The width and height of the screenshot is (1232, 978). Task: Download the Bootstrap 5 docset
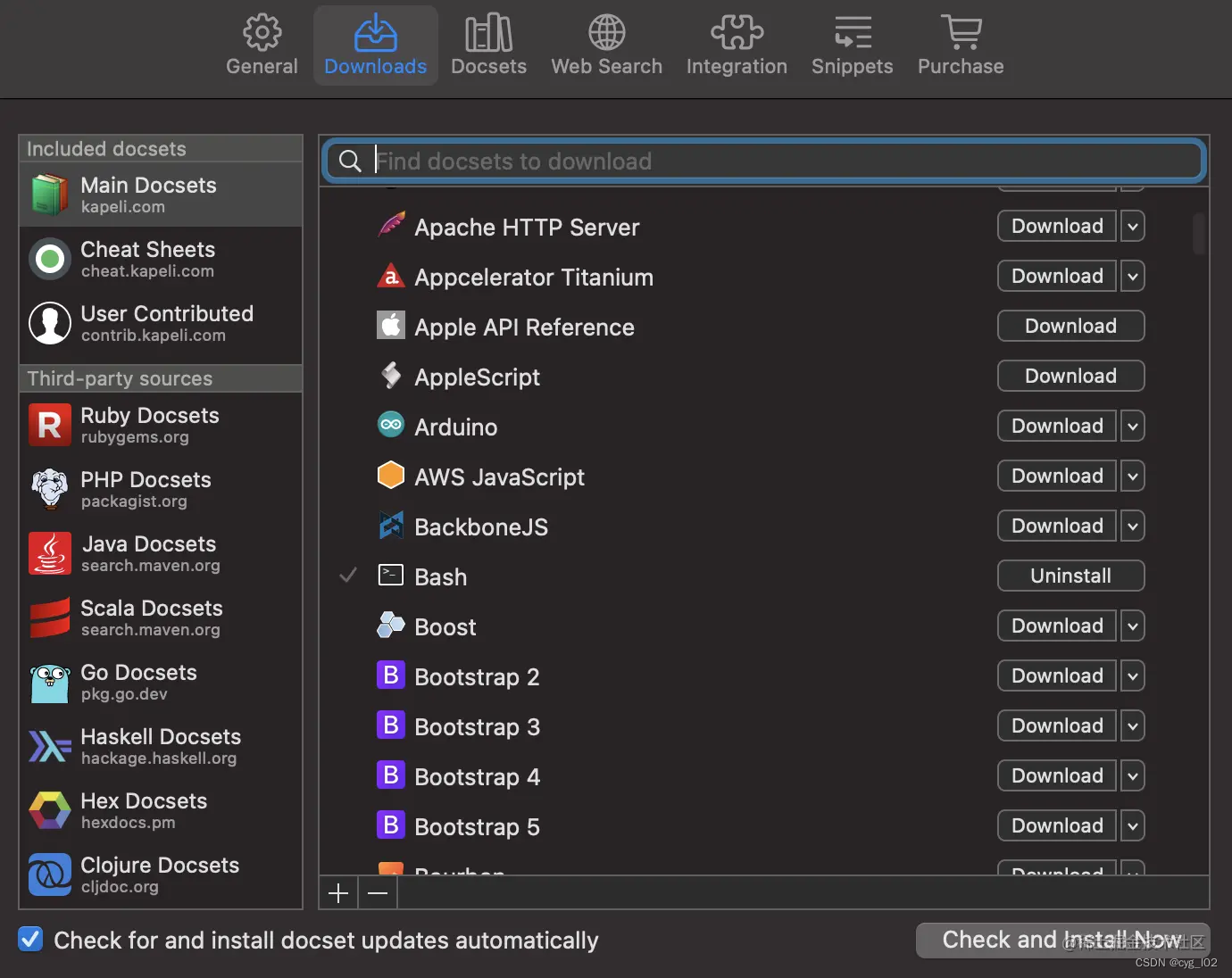point(1057,825)
